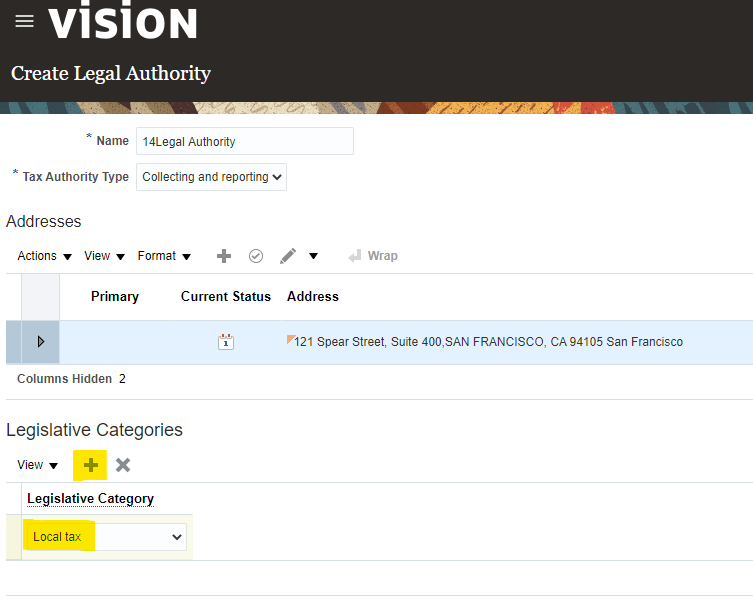Click the calendar status icon in address row
Viewport: 753px width, 609px height.
[226, 342]
